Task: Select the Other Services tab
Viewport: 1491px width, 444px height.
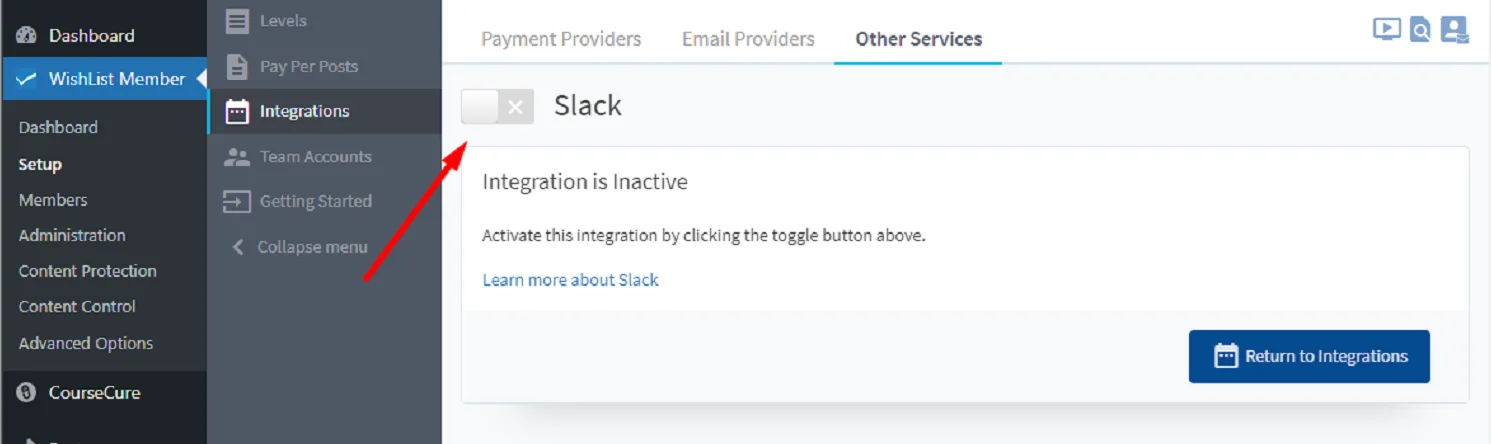Action: click(918, 39)
